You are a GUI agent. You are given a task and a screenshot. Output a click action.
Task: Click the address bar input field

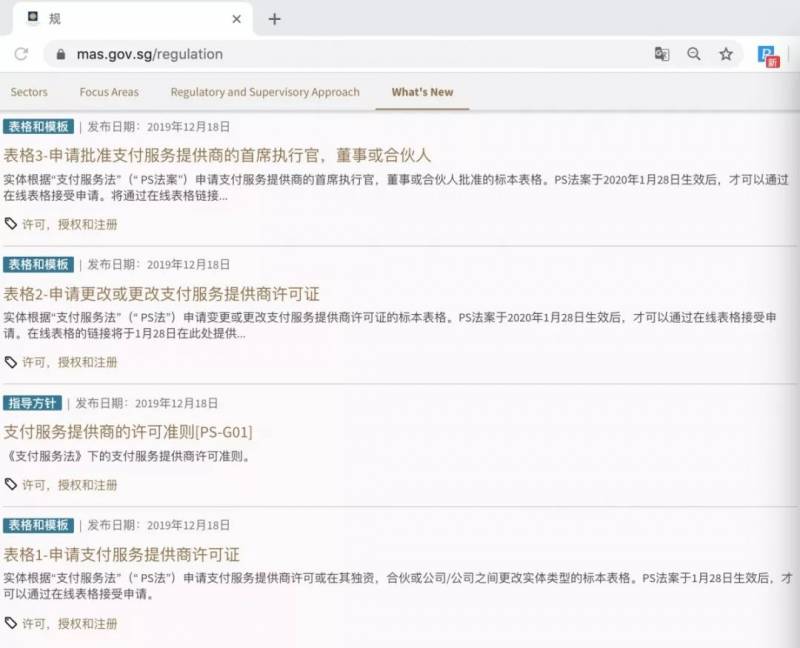[x=300, y=54]
